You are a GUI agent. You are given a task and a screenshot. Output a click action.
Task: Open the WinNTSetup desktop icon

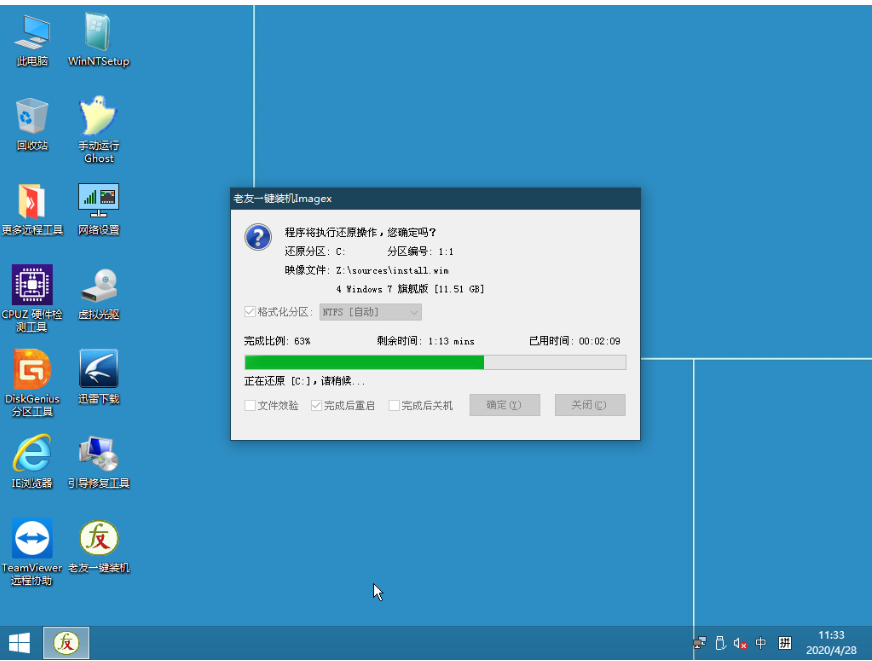(98, 35)
